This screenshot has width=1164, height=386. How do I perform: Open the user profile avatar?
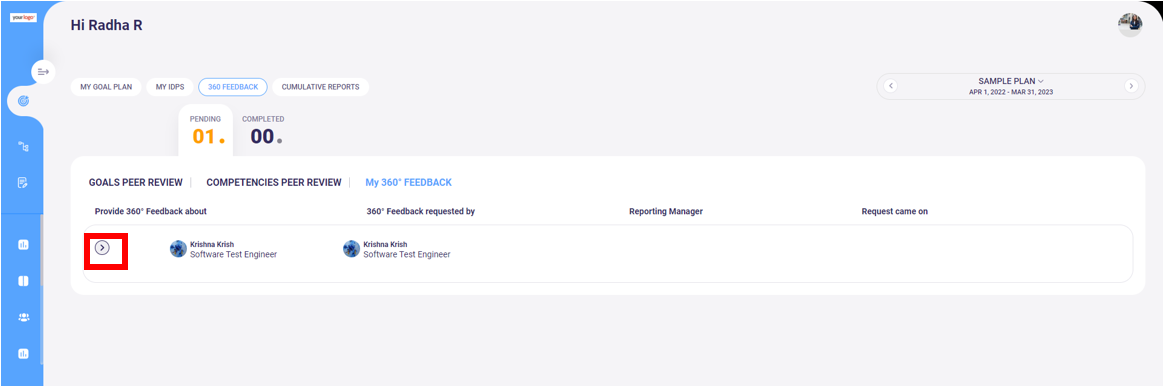coord(1130,25)
